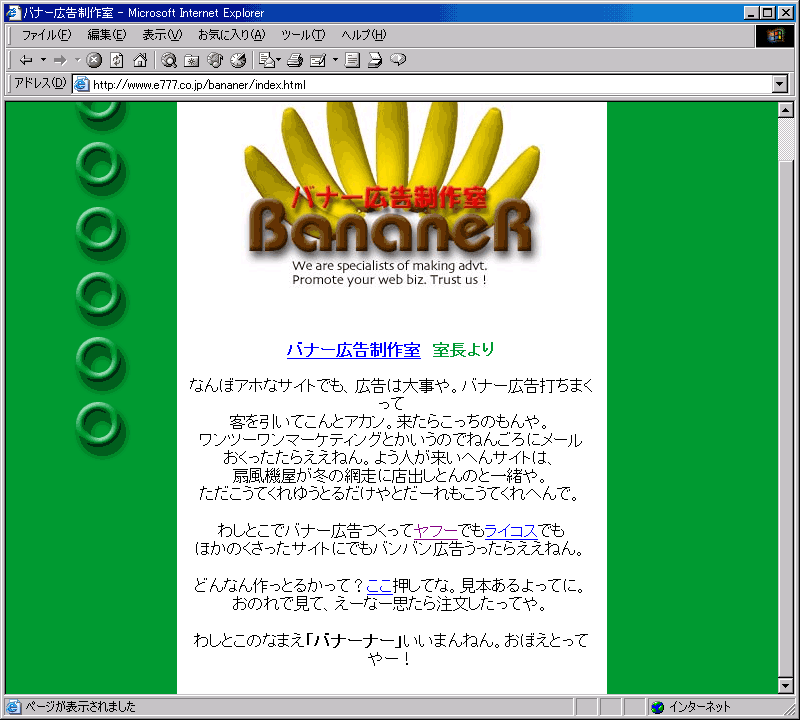Image resolution: width=800 pixels, height=720 pixels.
Task: Click the Forward arrow button
Action: pos(60,60)
